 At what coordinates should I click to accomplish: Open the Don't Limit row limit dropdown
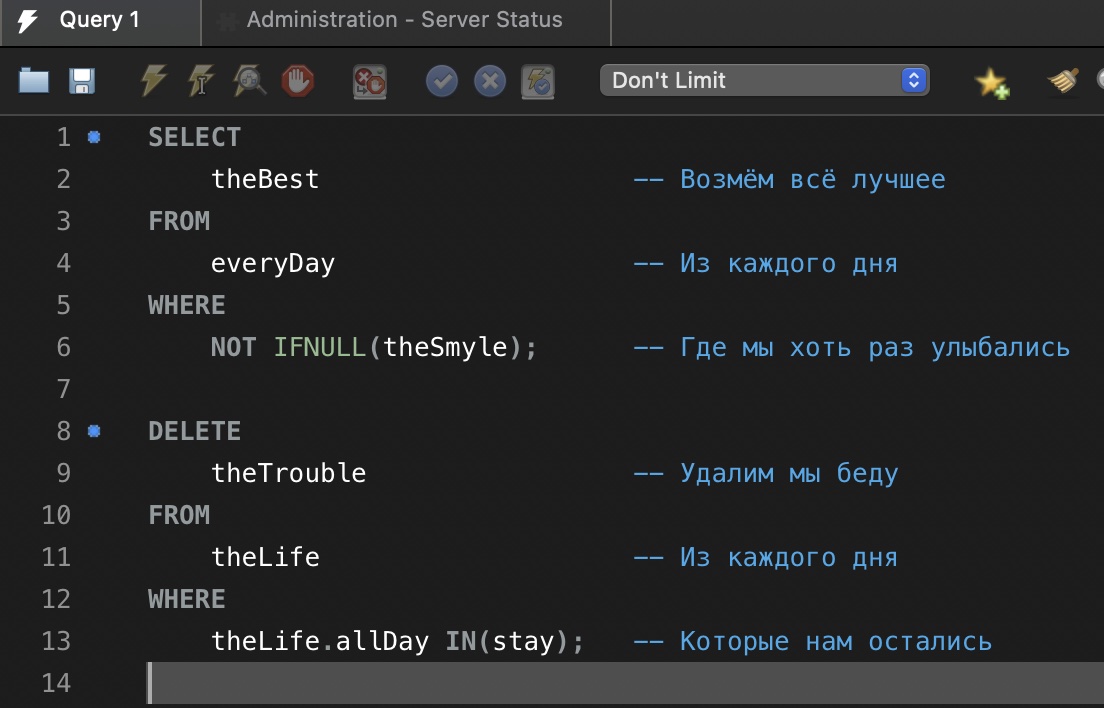[x=765, y=80]
